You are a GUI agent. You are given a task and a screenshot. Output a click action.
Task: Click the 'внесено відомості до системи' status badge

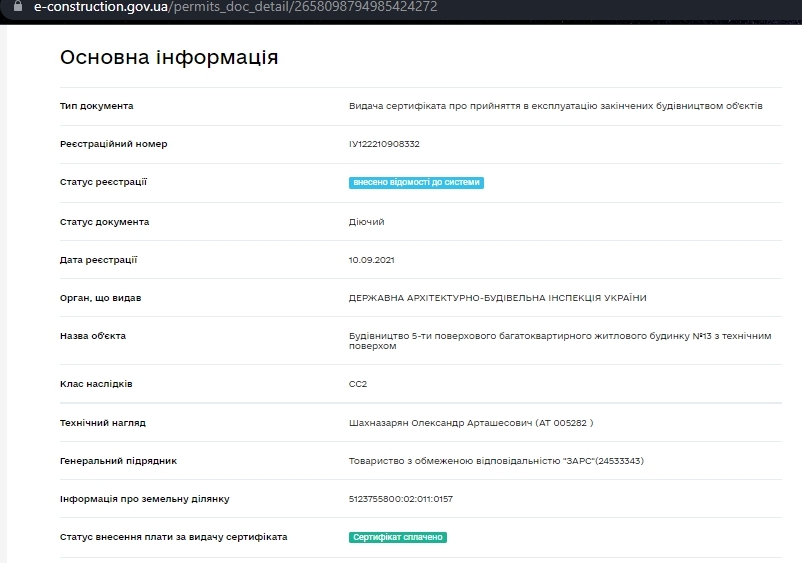point(416,183)
